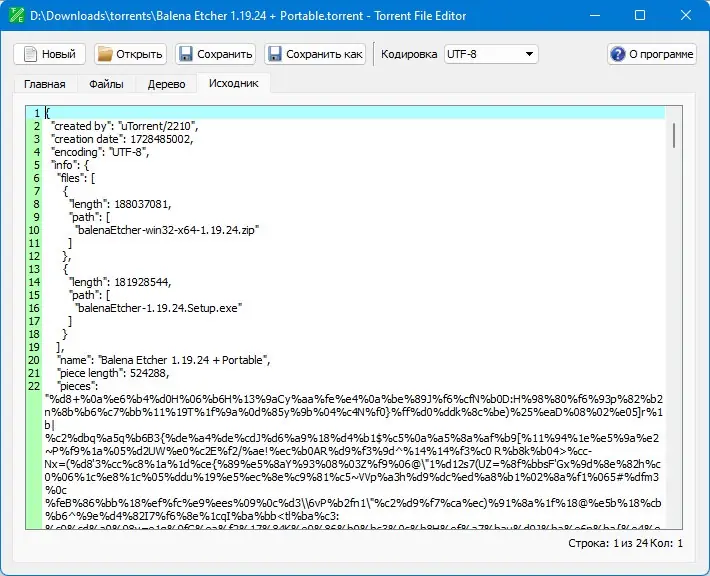The width and height of the screenshot is (710, 576).
Task: Click the "info": { line
Action: click(x=70, y=165)
